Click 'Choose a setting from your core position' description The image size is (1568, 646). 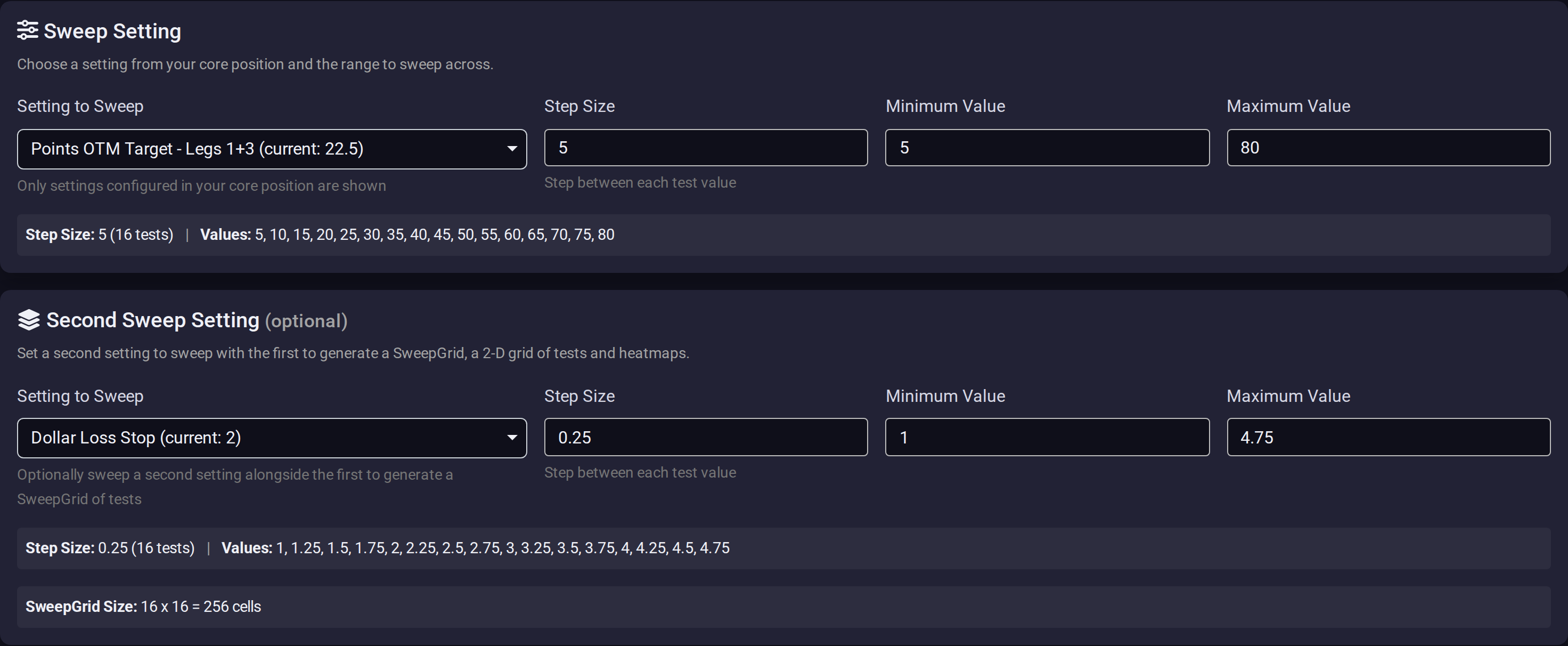pyautogui.click(x=255, y=64)
